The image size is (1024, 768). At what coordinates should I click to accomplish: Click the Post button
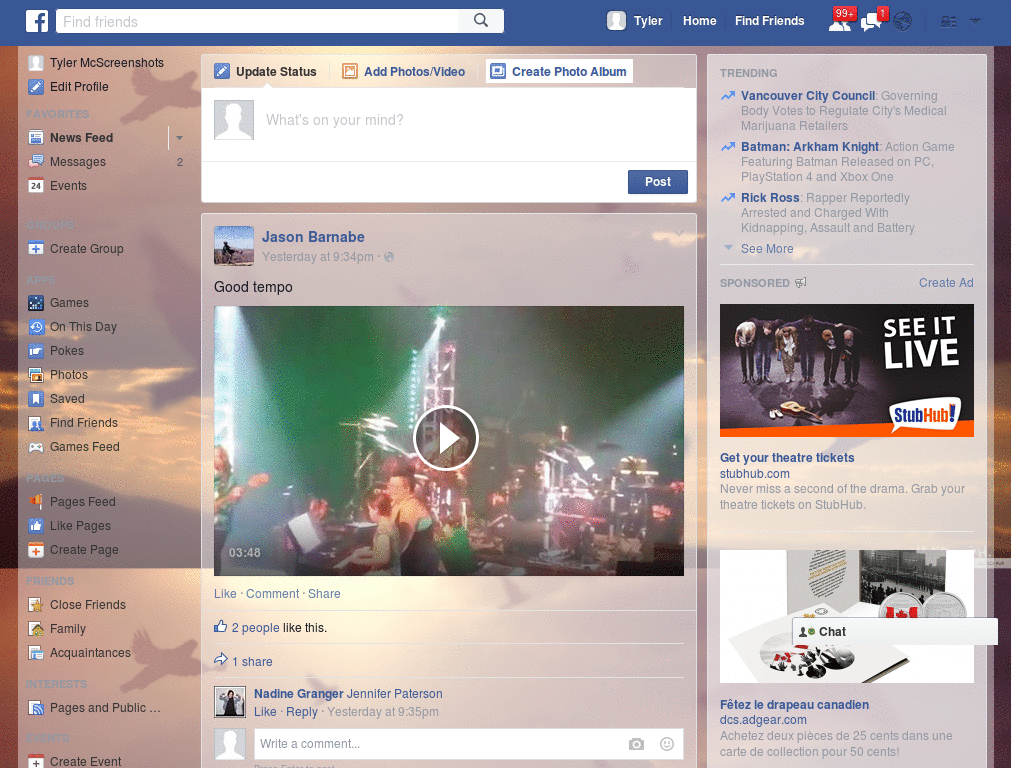tap(658, 182)
